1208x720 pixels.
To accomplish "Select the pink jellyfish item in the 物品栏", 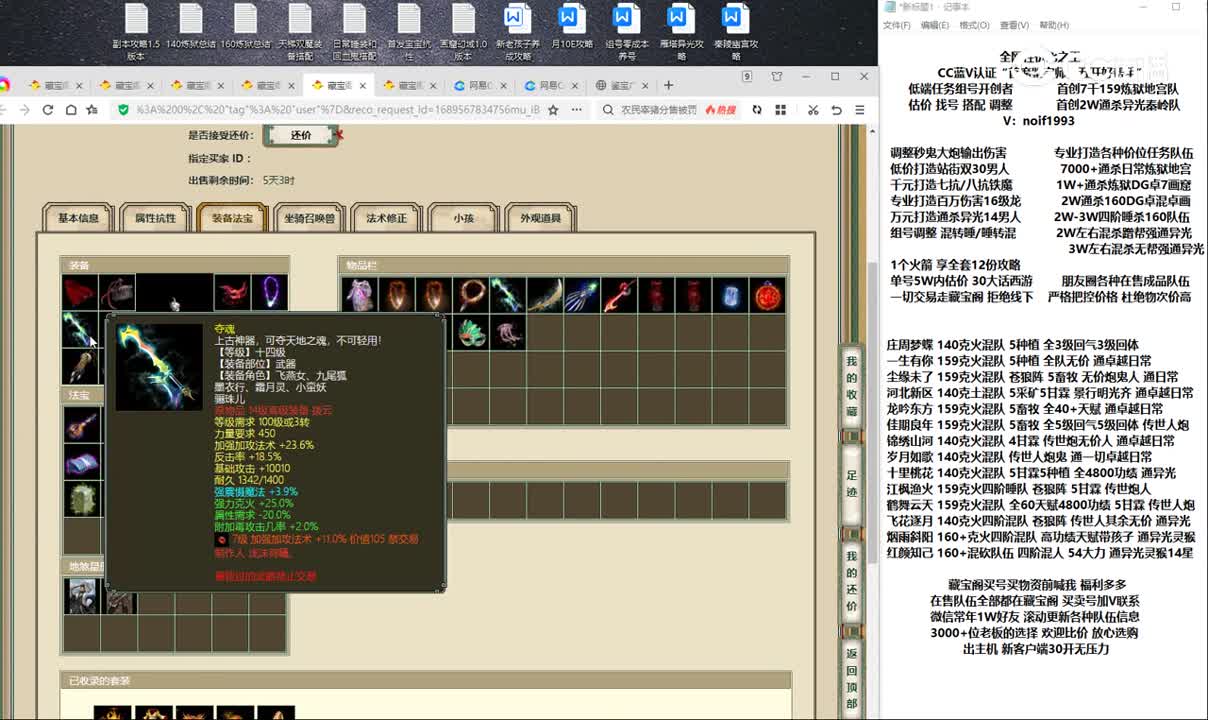I will (x=507, y=332).
